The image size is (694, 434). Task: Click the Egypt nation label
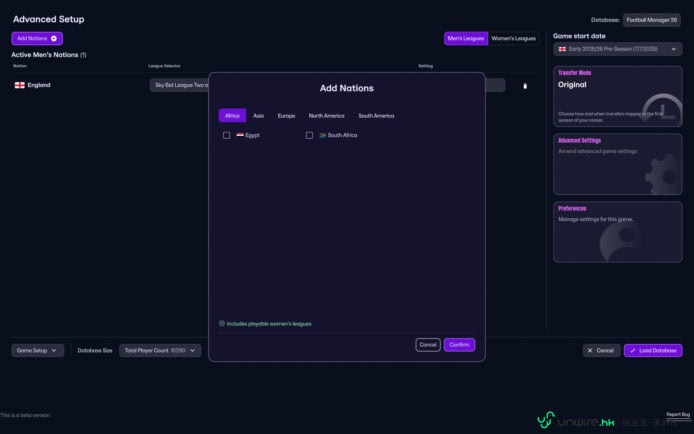(252, 135)
